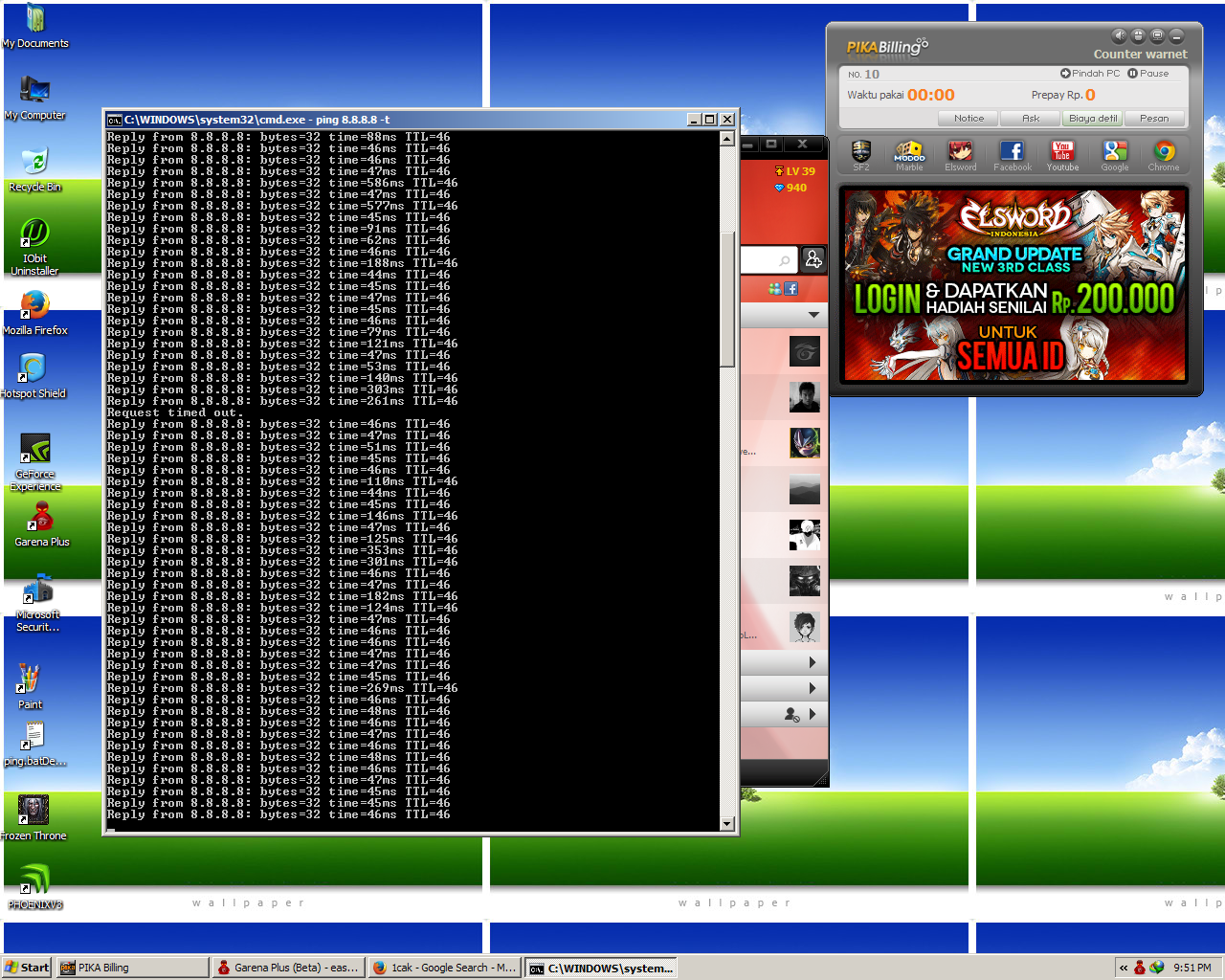Select the Mozilla Firefox desktop icon
This screenshot has width=1225, height=980.
click(34, 313)
